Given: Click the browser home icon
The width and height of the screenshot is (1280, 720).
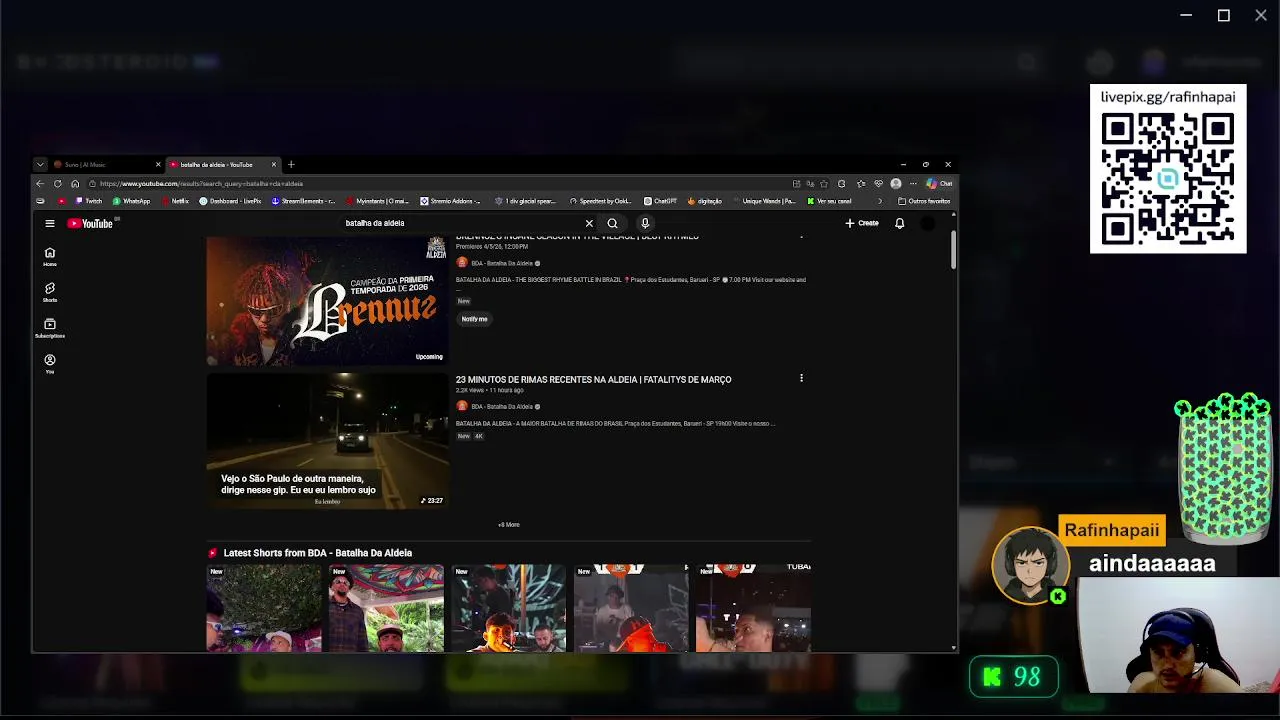Looking at the screenshot, I should [x=74, y=183].
